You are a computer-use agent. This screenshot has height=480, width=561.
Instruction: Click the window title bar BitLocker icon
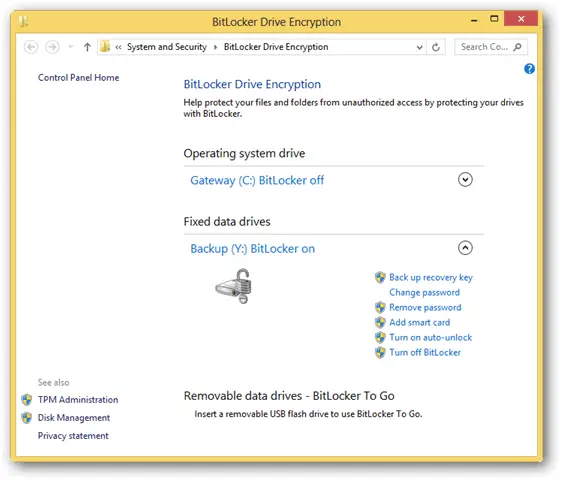click(24, 21)
